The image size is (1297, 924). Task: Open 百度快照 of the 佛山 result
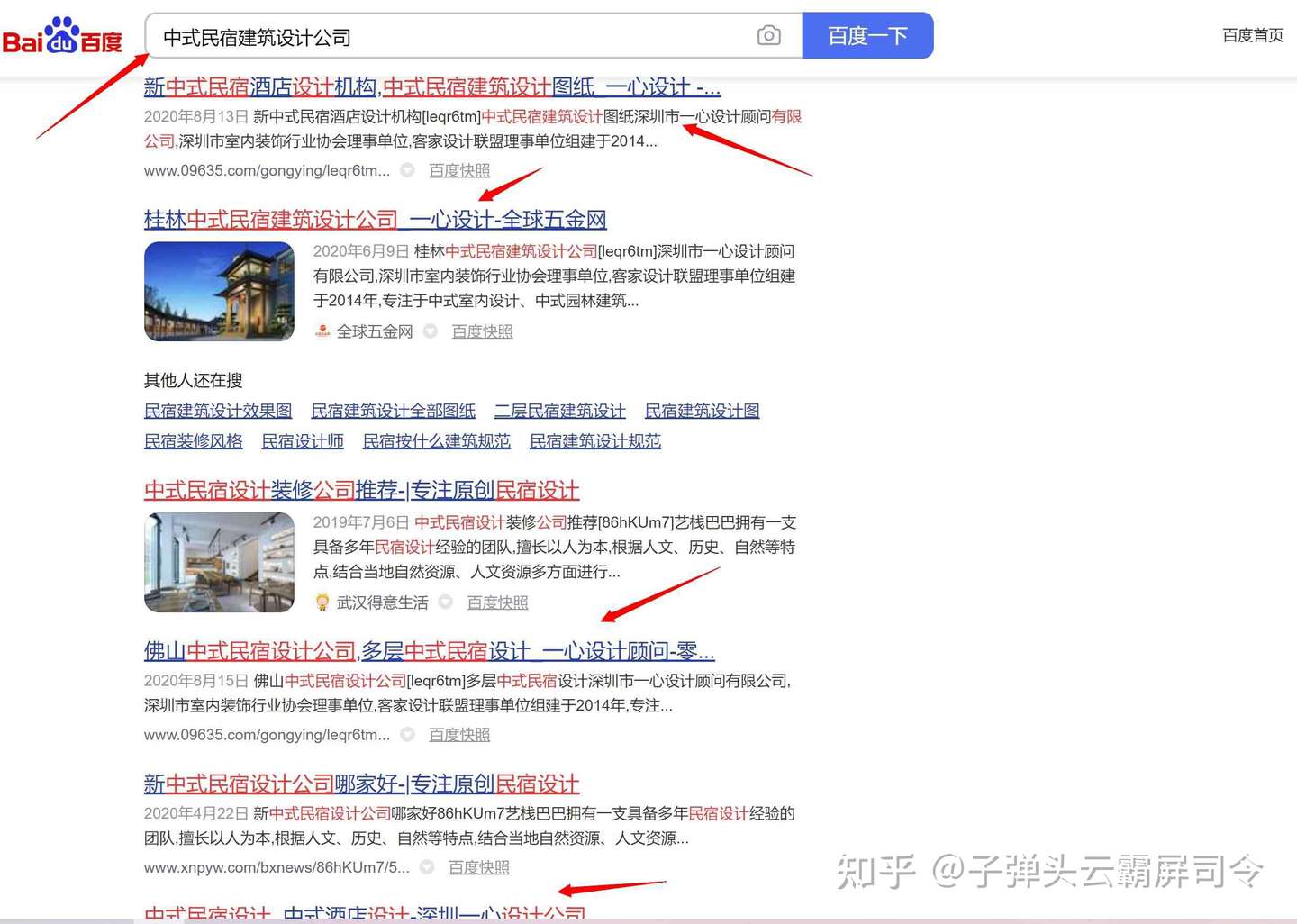point(459,735)
